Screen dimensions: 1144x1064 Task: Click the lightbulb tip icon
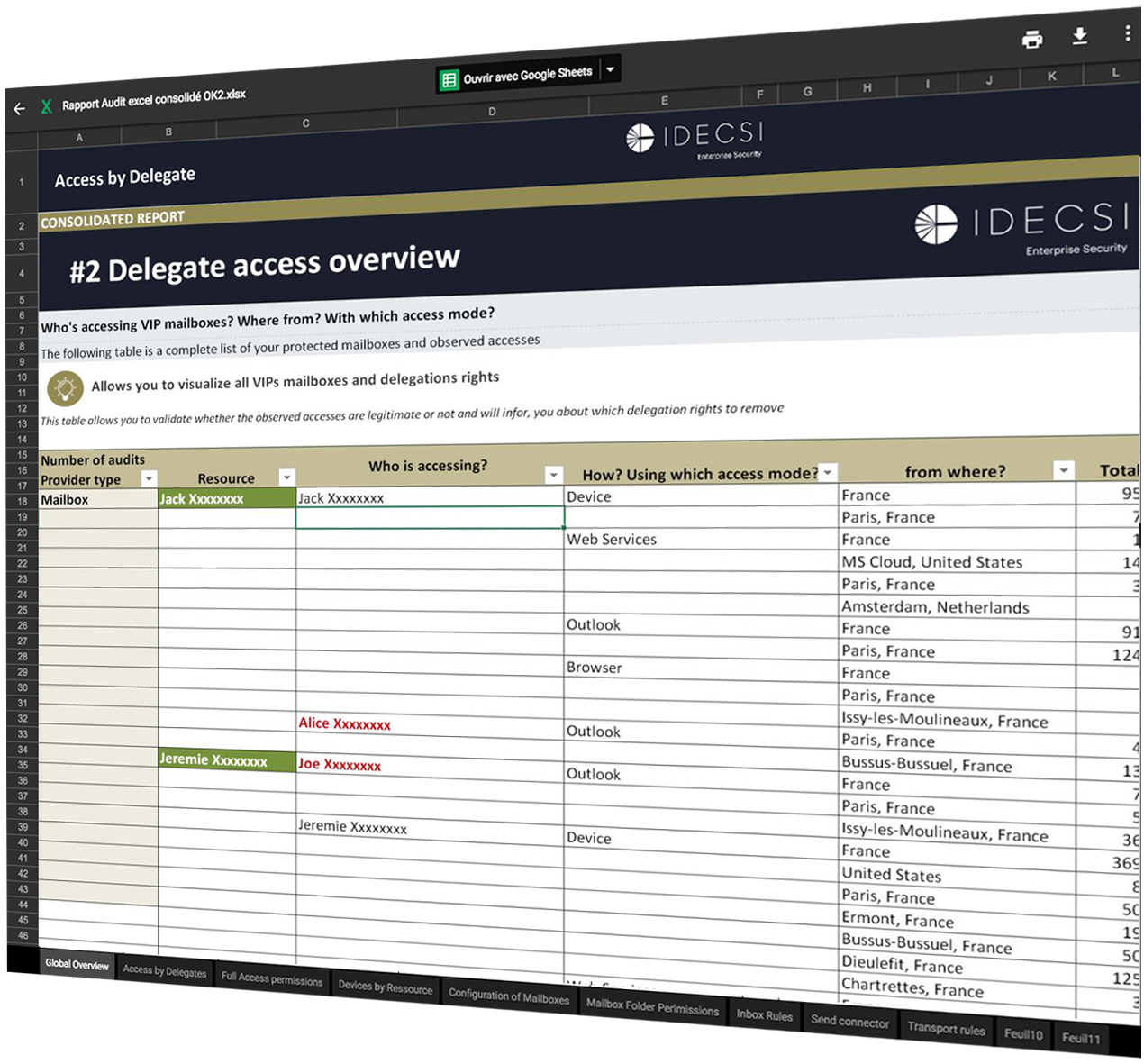pos(65,388)
